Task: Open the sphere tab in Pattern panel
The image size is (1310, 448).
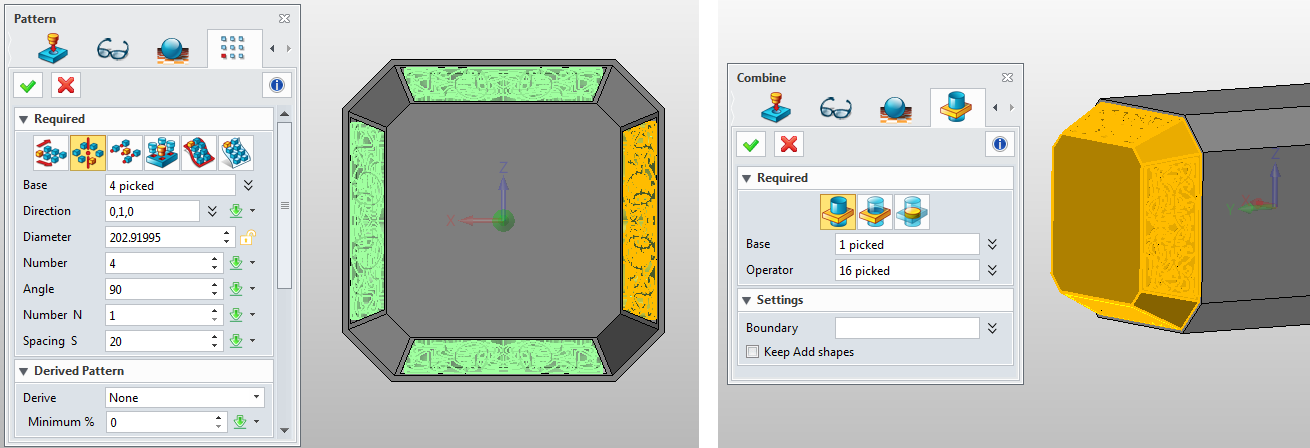Action: (x=173, y=48)
